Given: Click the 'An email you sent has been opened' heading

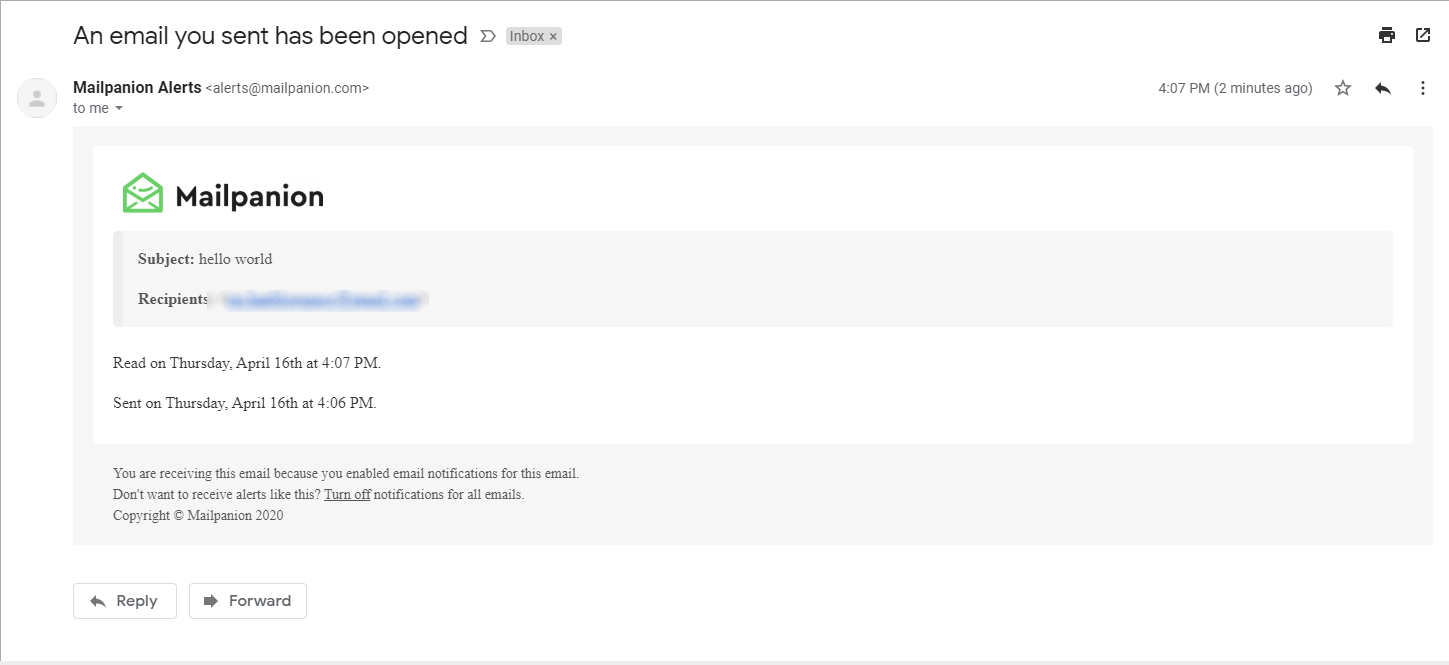Looking at the screenshot, I should (270, 36).
